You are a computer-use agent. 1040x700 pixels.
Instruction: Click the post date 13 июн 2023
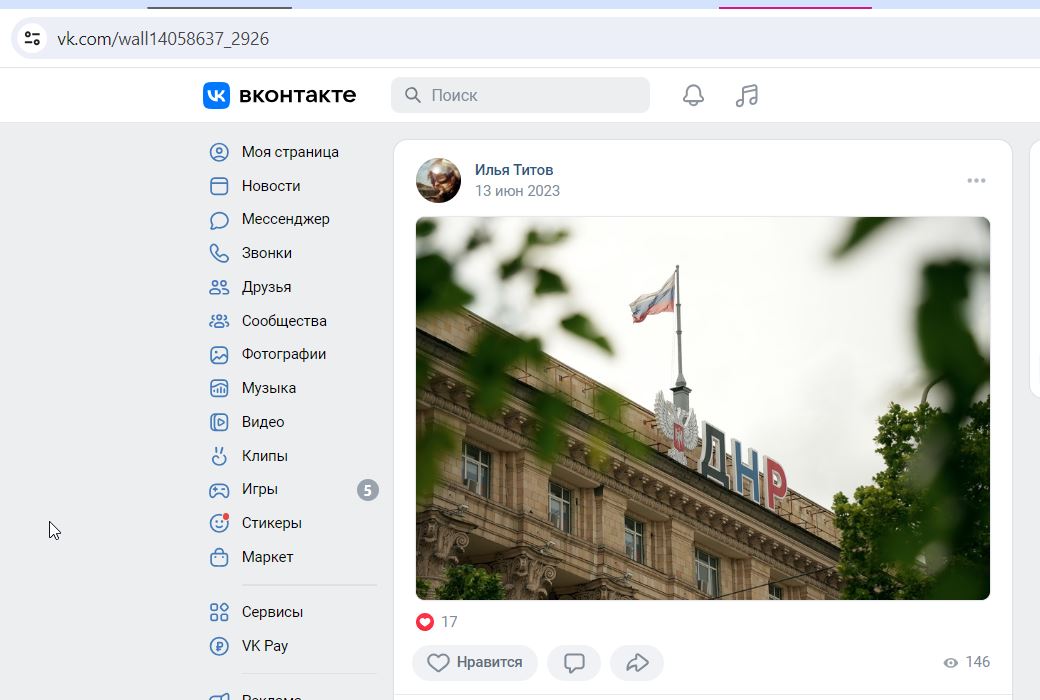(x=517, y=191)
